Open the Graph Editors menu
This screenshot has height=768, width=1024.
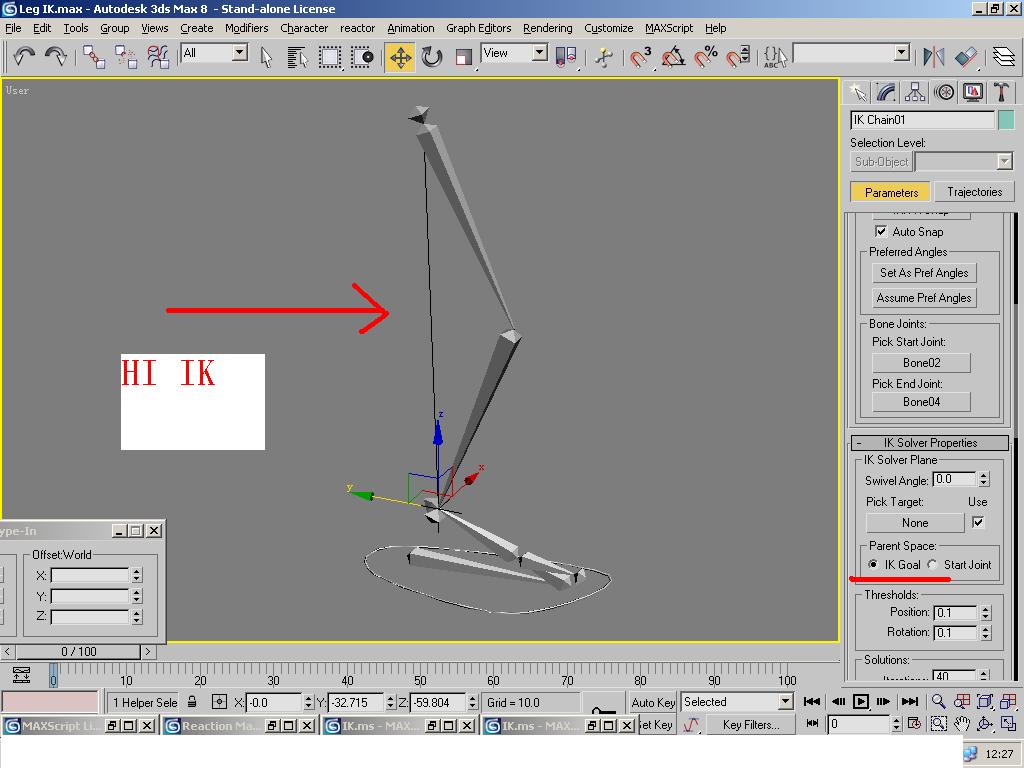[x=478, y=28]
